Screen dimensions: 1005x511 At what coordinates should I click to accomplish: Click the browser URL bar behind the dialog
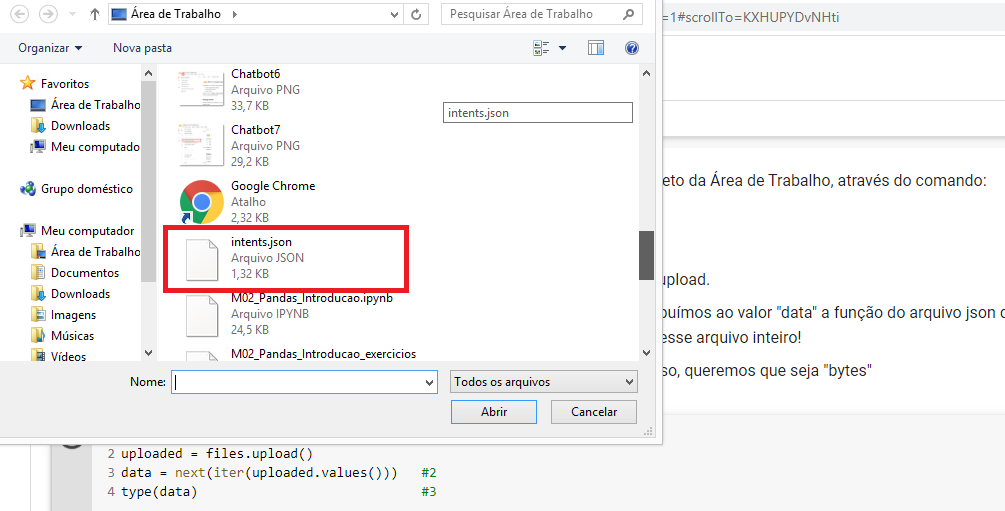833,18
